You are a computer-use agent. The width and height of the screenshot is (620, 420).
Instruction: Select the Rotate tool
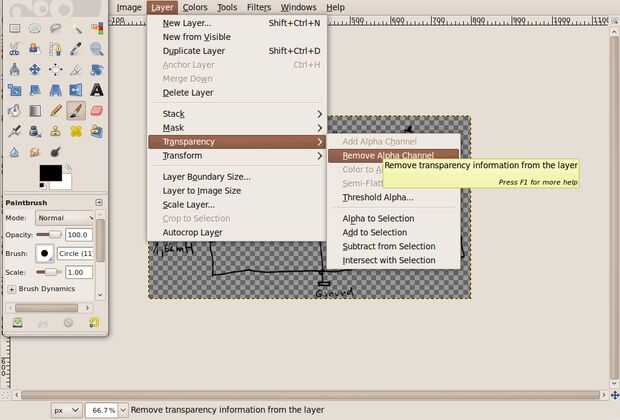(97, 69)
